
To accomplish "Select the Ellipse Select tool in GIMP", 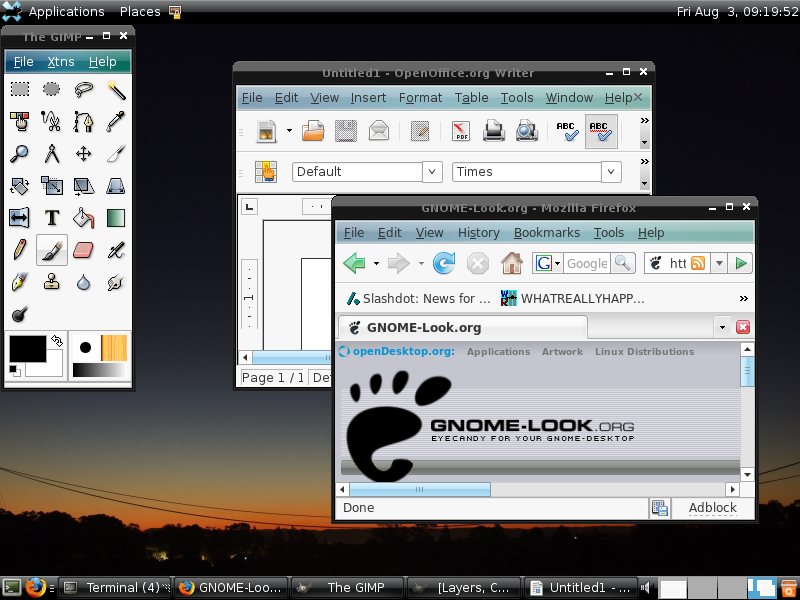I will pos(52,89).
